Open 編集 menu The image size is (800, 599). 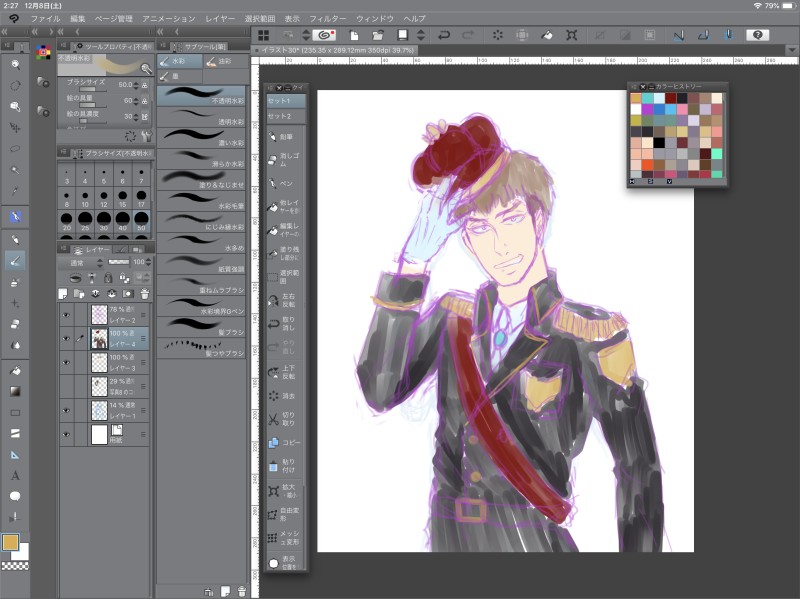(x=78, y=18)
